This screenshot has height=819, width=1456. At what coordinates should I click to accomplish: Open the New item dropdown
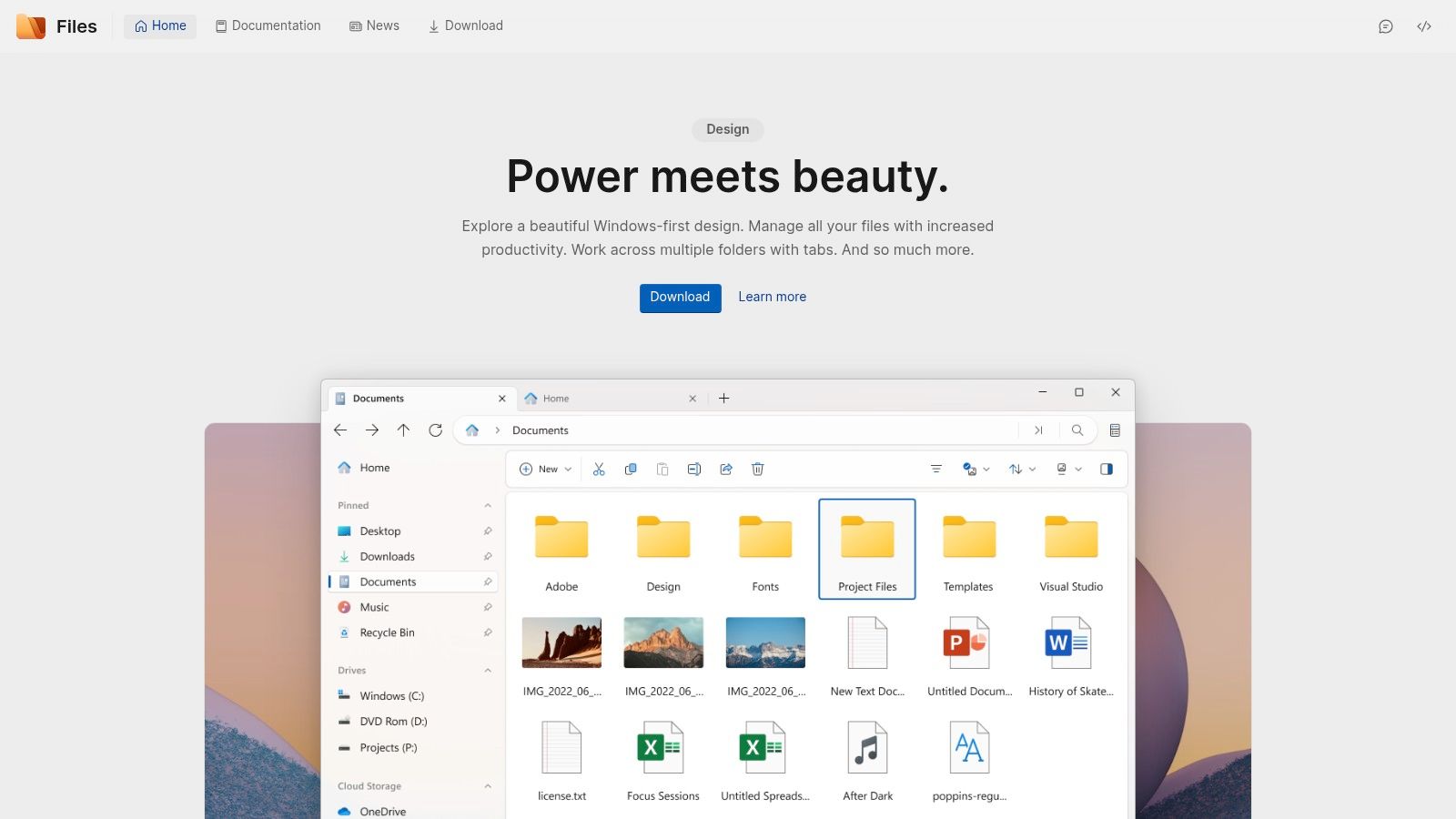pos(545,469)
